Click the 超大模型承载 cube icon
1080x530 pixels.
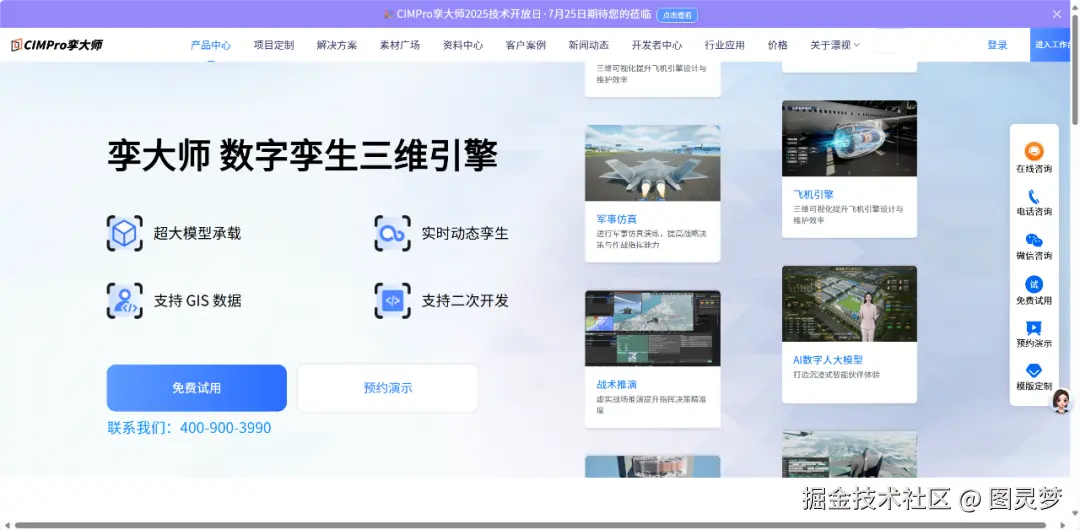tap(125, 233)
